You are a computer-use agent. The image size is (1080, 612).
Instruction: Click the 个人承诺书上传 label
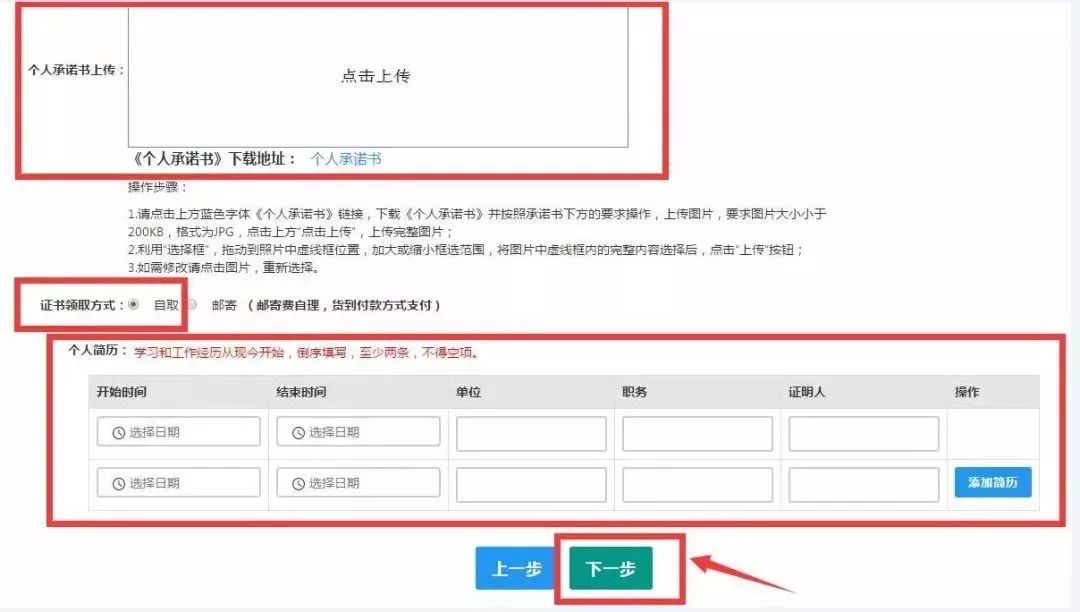coord(75,70)
